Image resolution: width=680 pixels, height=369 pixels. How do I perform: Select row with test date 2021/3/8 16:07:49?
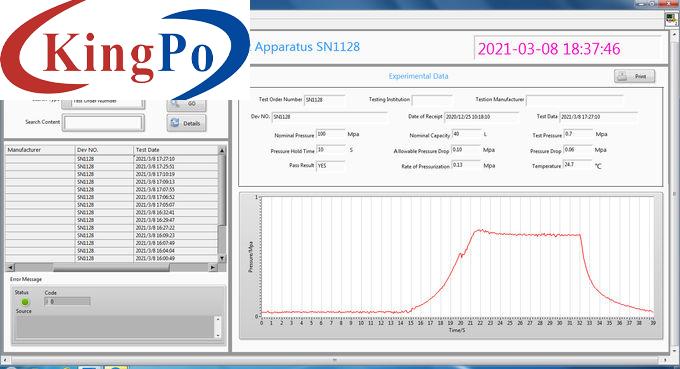click(x=111, y=243)
